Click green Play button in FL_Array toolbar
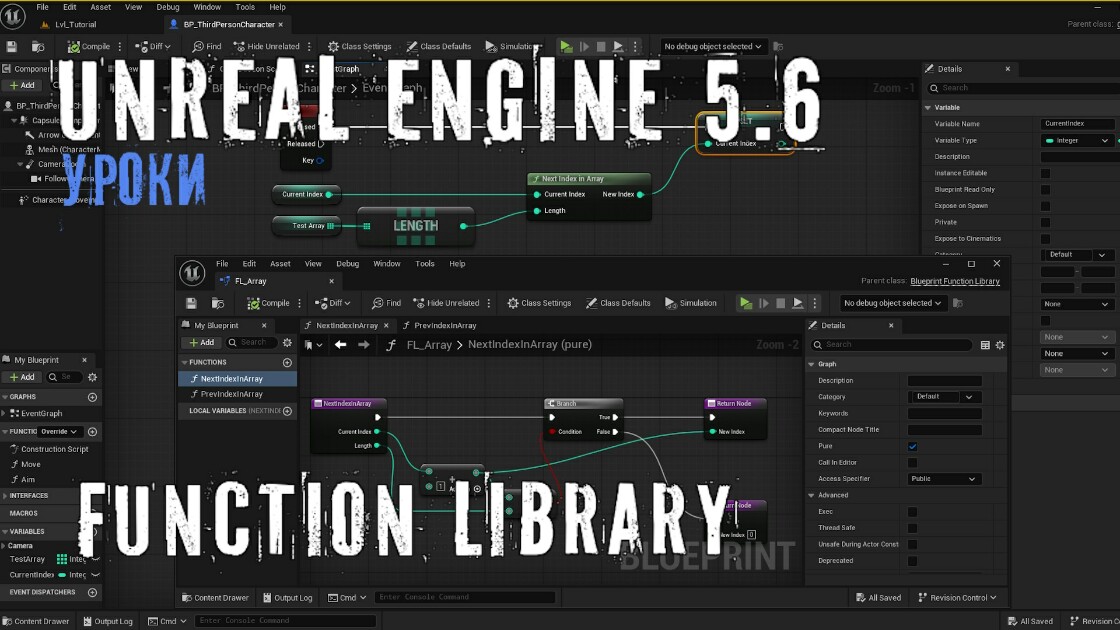1120x630 pixels. pyautogui.click(x=745, y=303)
